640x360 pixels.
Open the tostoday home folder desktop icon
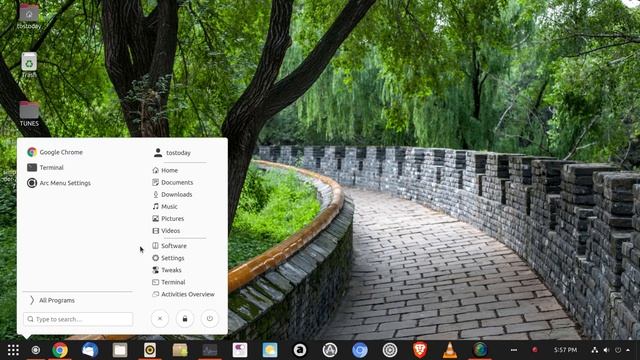[29, 16]
